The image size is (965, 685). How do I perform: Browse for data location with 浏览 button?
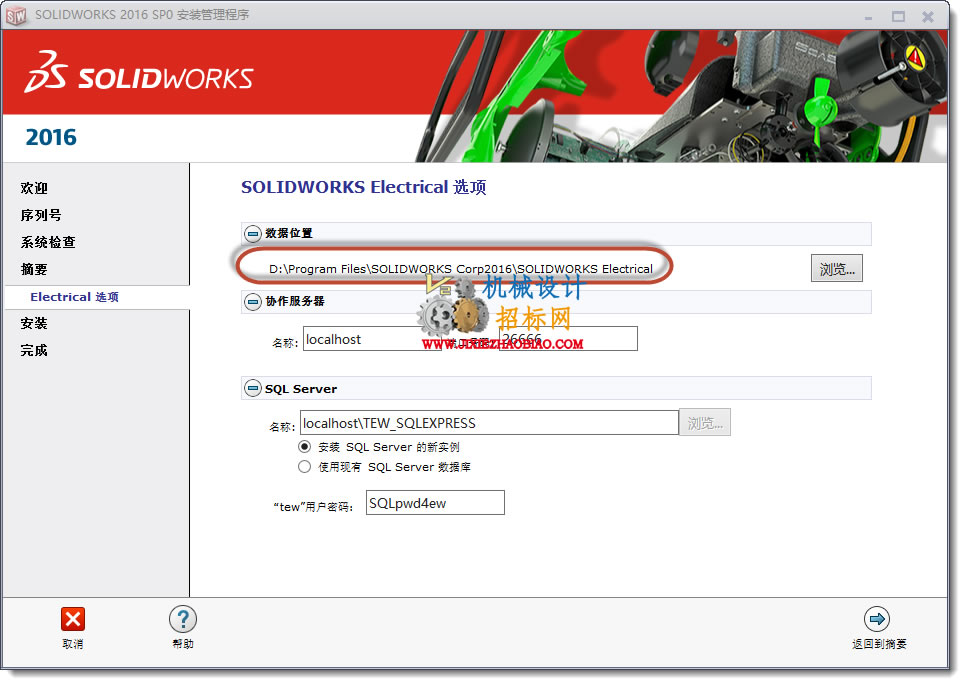click(x=836, y=269)
